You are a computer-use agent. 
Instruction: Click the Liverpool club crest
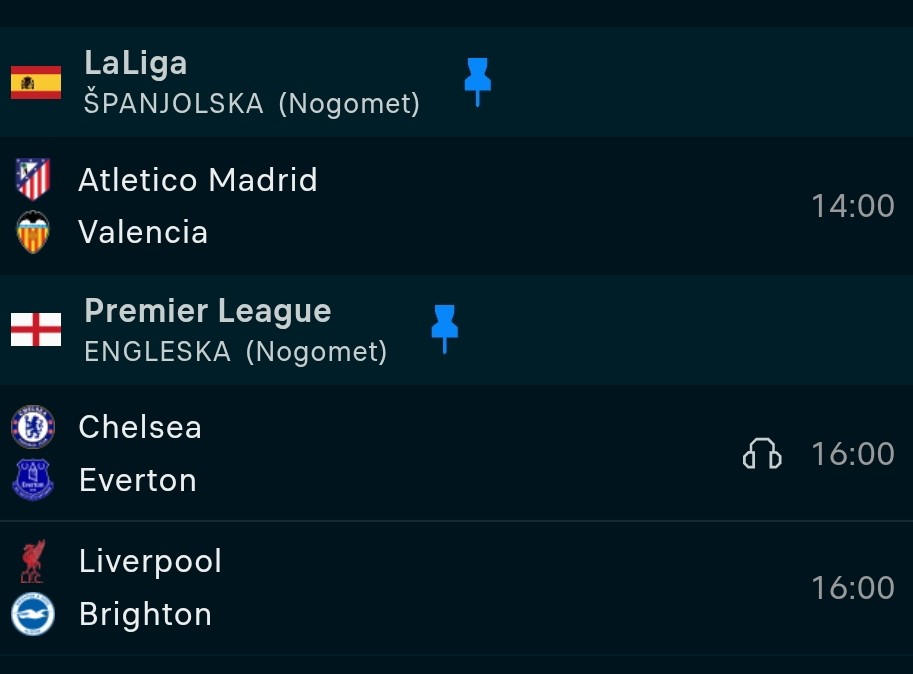point(33,561)
